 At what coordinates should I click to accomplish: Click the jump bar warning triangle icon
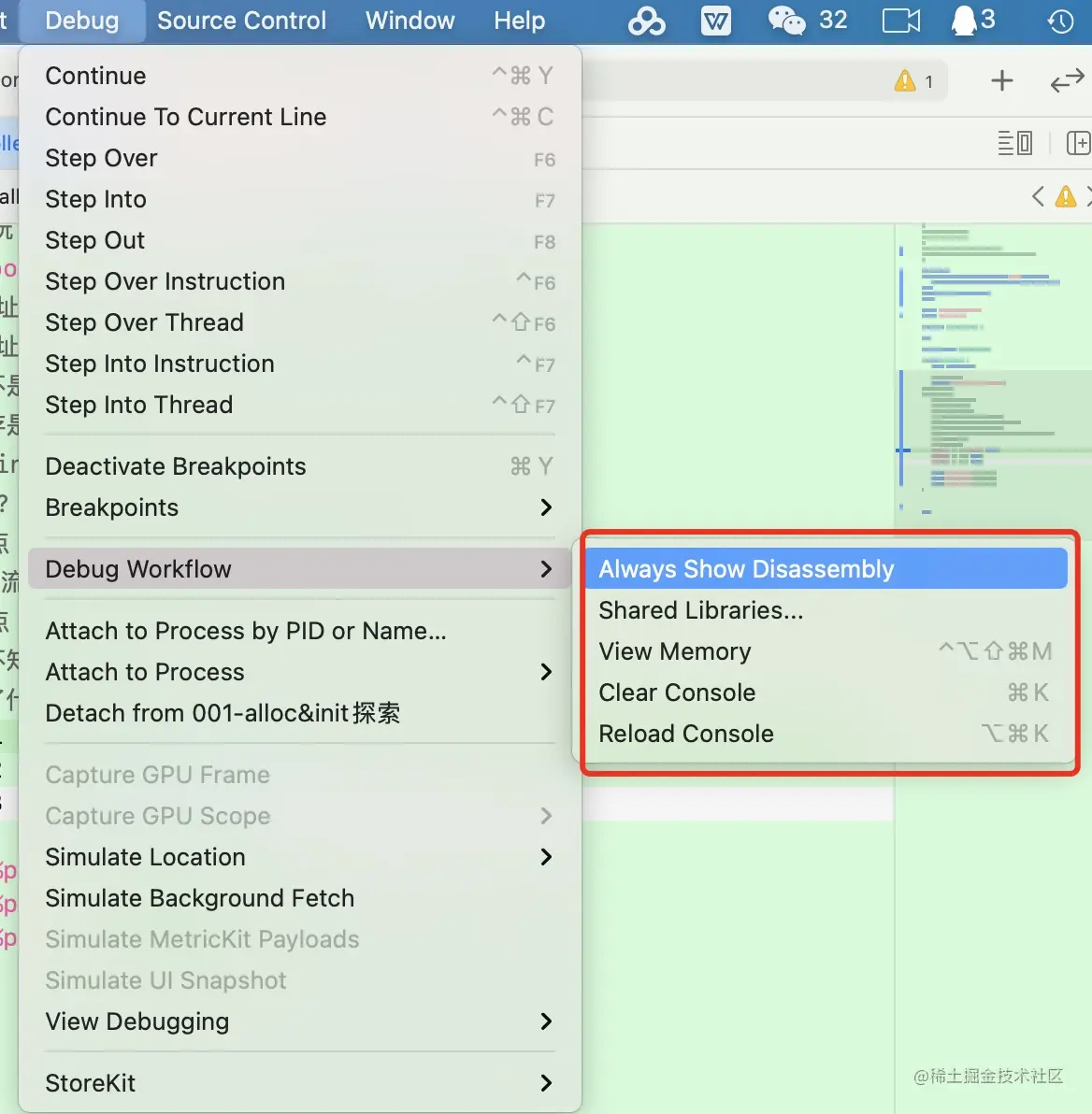(1065, 196)
